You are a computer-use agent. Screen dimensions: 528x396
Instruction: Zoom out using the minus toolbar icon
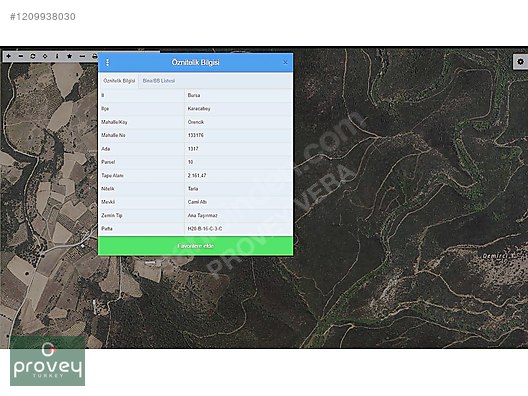(x=21, y=56)
